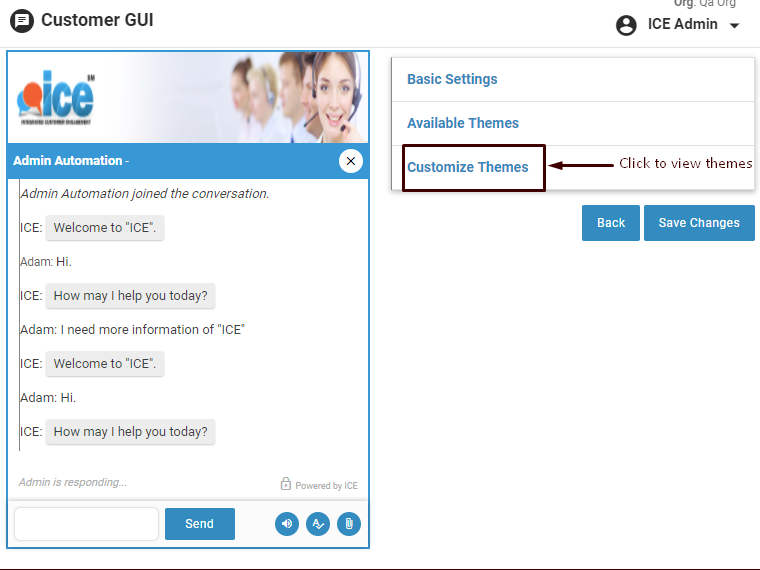Click the lock icon next to Powered by ICE
Viewport: 760px width, 570px height.
coord(285,484)
